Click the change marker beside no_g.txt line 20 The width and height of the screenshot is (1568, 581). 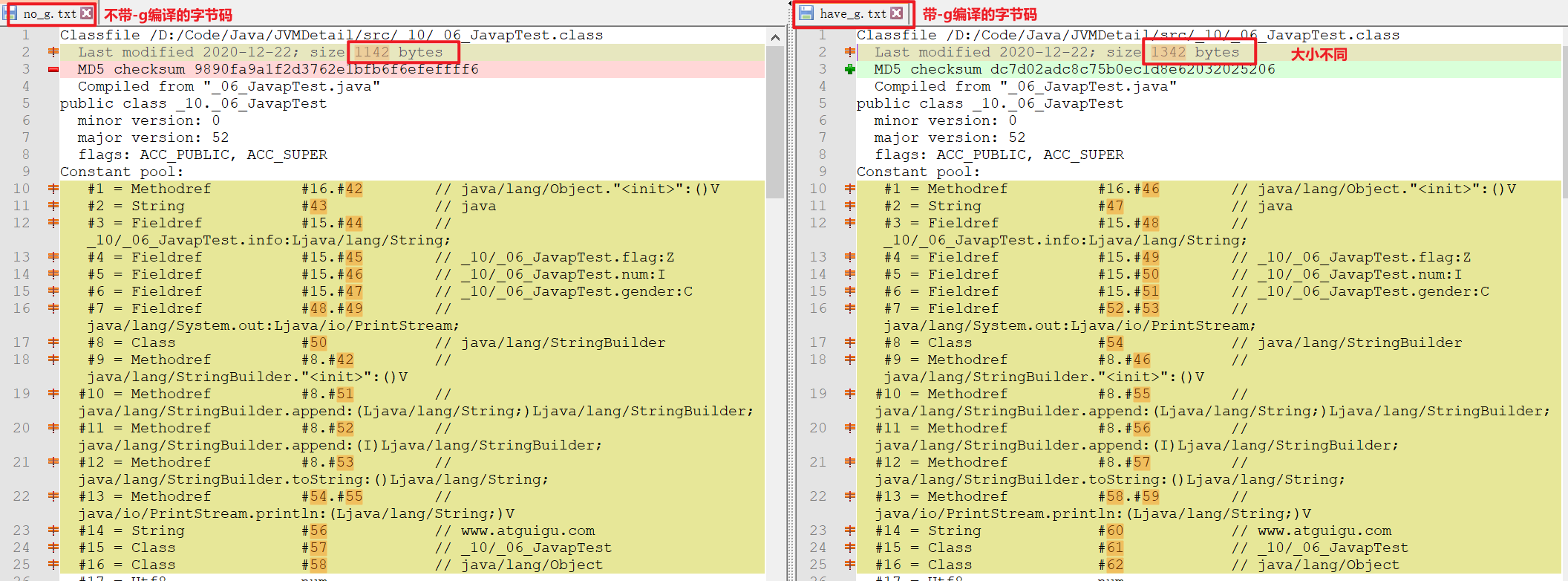click(53, 428)
